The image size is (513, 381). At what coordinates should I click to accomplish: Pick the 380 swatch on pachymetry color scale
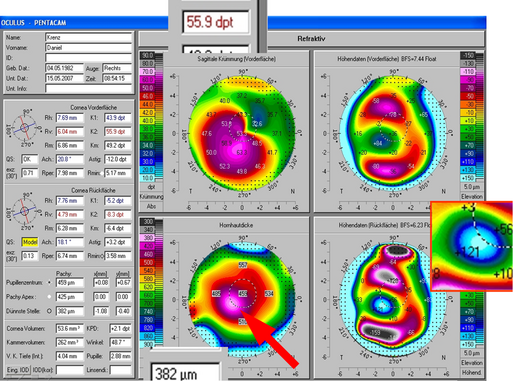[148, 238]
